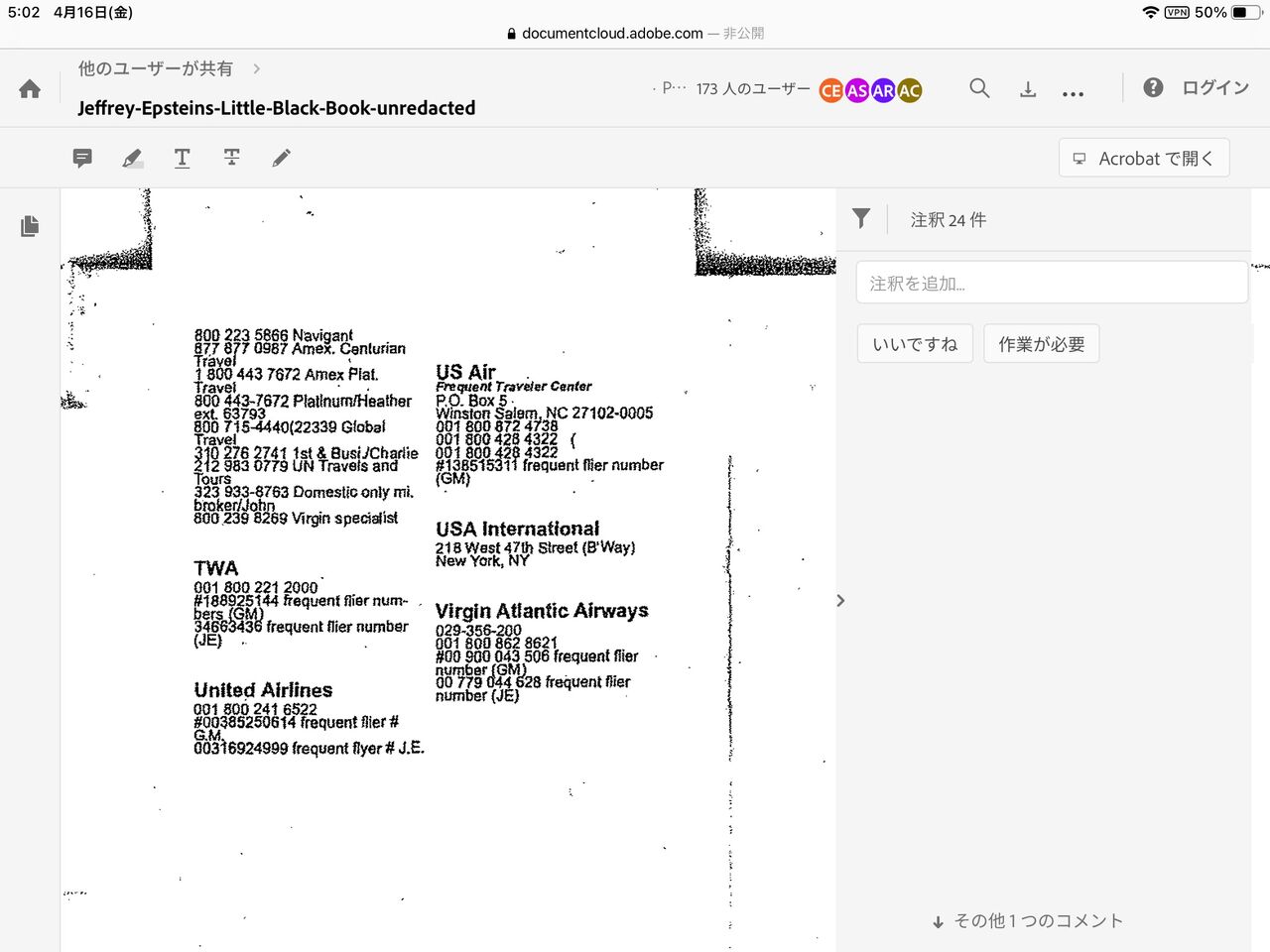
Task: Click the TWA heading in the document
Action: pyautogui.click(x=216, y=568)
